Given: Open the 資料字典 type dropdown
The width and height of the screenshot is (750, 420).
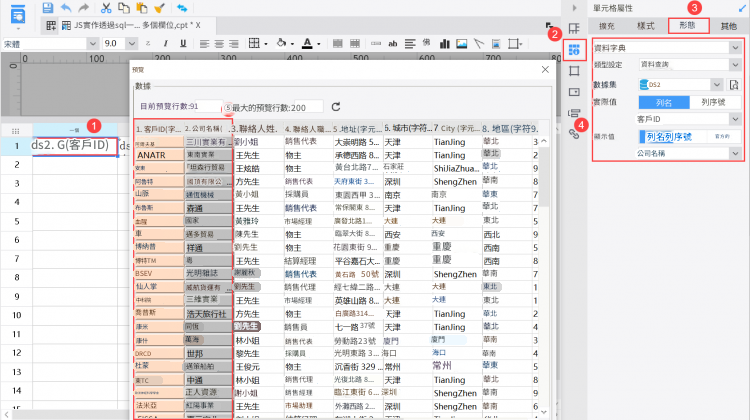Looking at the screenshot, I should [x=735, y=48].
